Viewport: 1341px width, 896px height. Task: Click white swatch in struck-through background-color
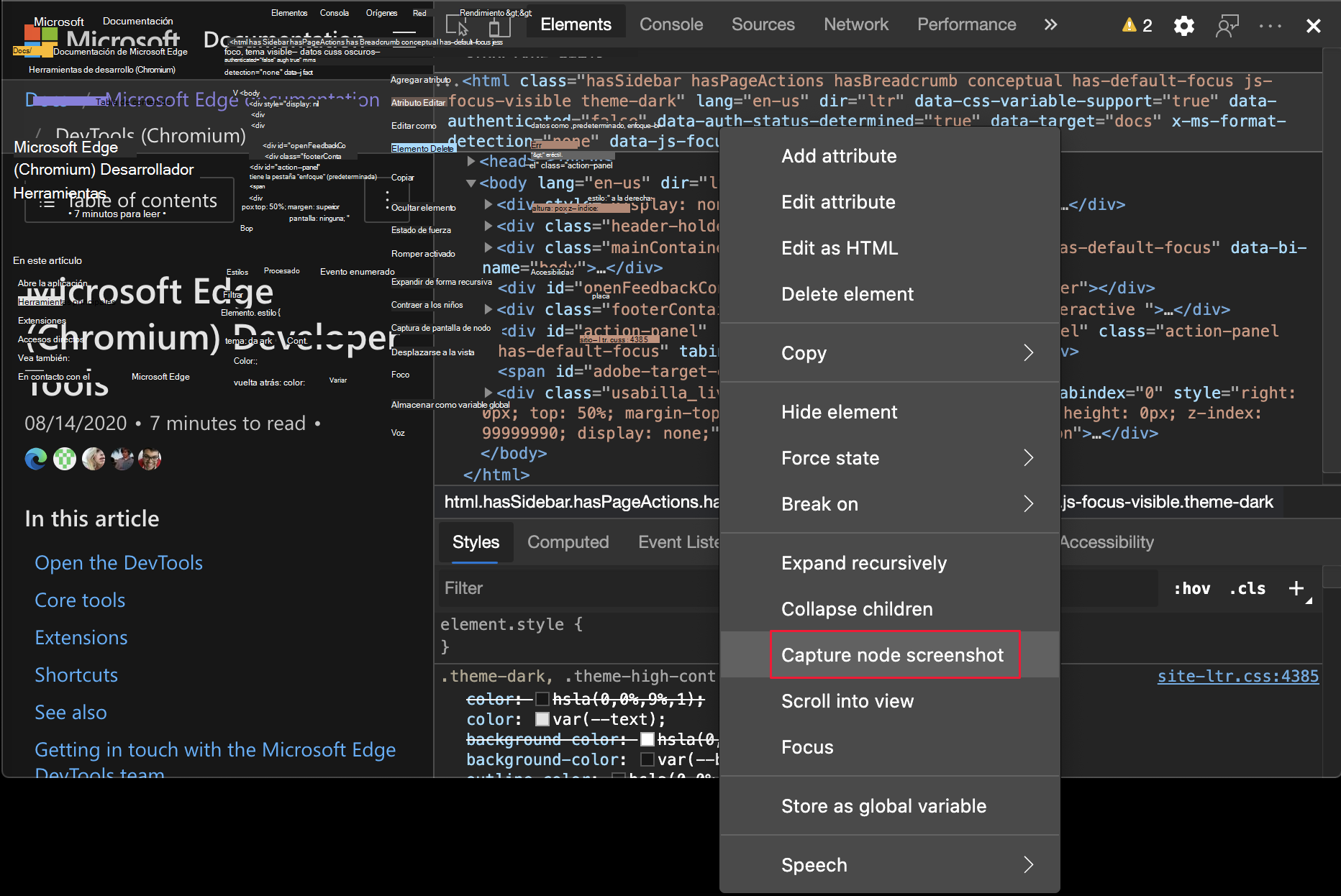(647, 739)
